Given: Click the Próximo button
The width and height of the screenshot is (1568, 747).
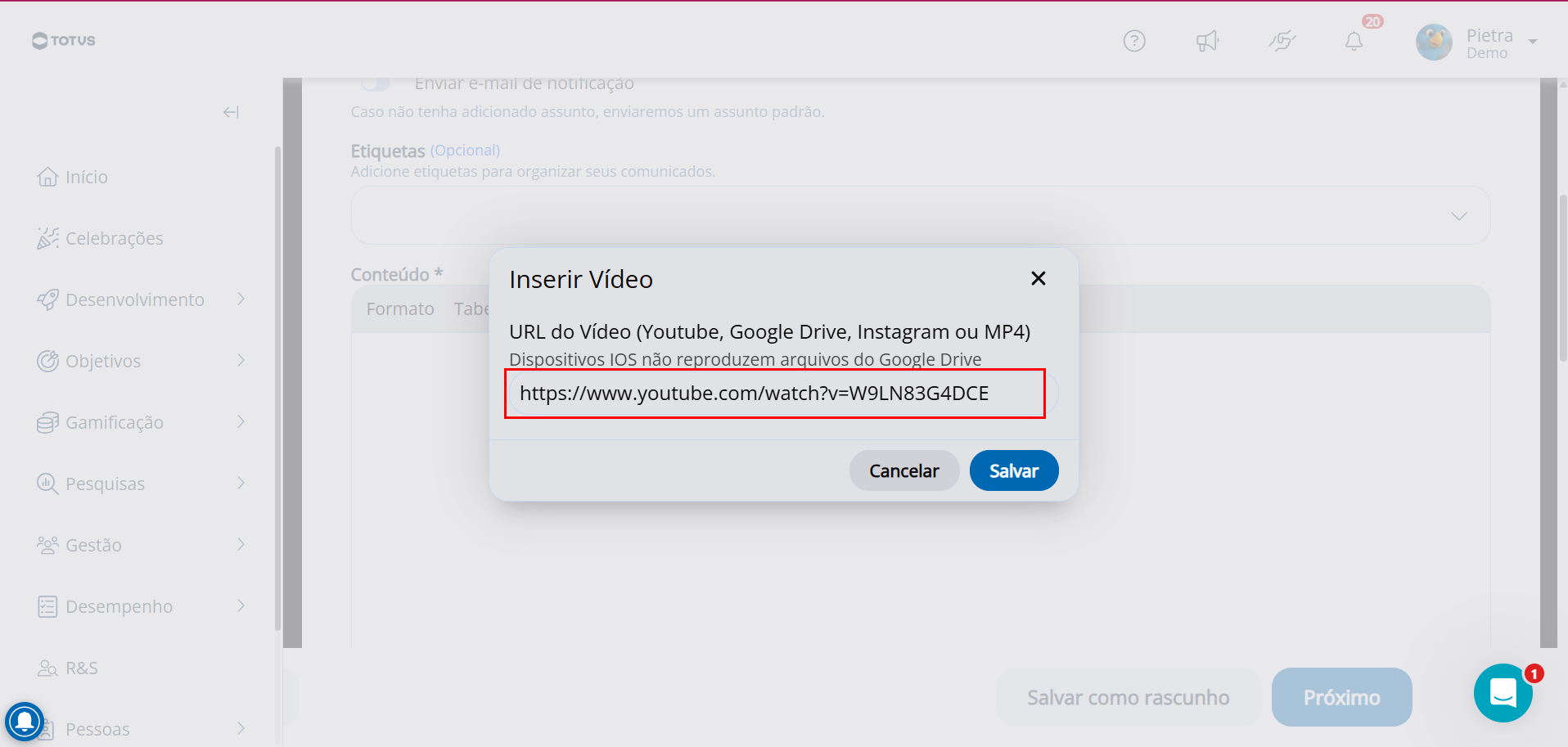Looking at the screenshot, I should point(1342,697).
